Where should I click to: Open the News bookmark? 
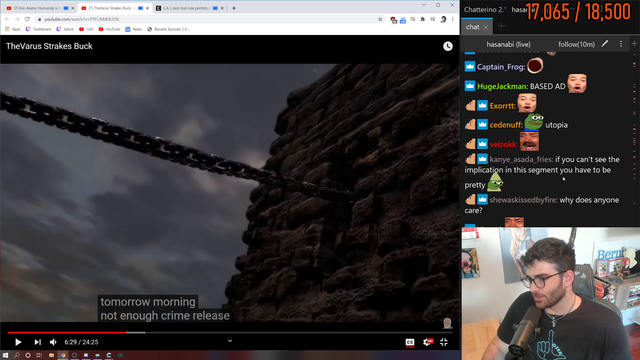coord(133,29)
